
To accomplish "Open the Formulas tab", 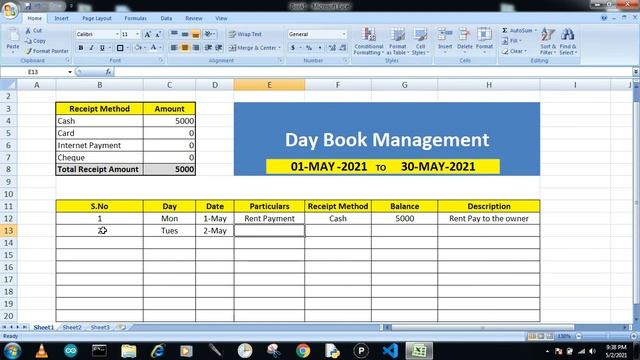I will [135, 18].
